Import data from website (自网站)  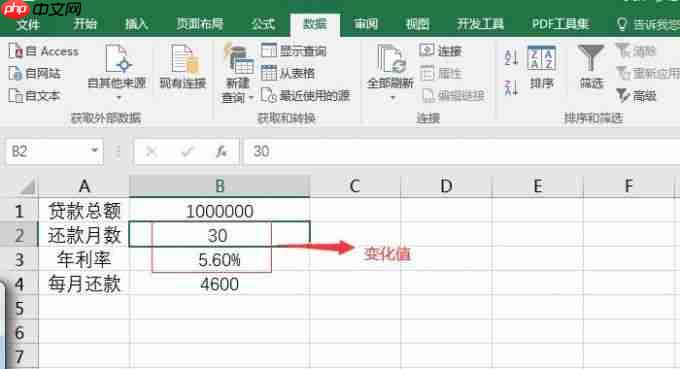click(x=35, y=73)
